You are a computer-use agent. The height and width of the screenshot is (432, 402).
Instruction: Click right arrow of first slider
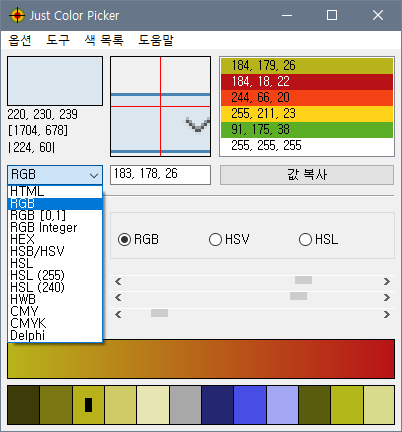click(387, 282)
